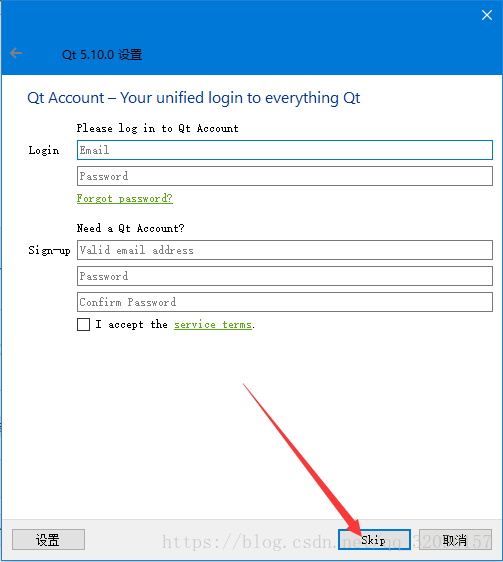The height and width of the screenshot is (562, 503).
Task: Click the 取消 cancel button
Action: [455, 539]
